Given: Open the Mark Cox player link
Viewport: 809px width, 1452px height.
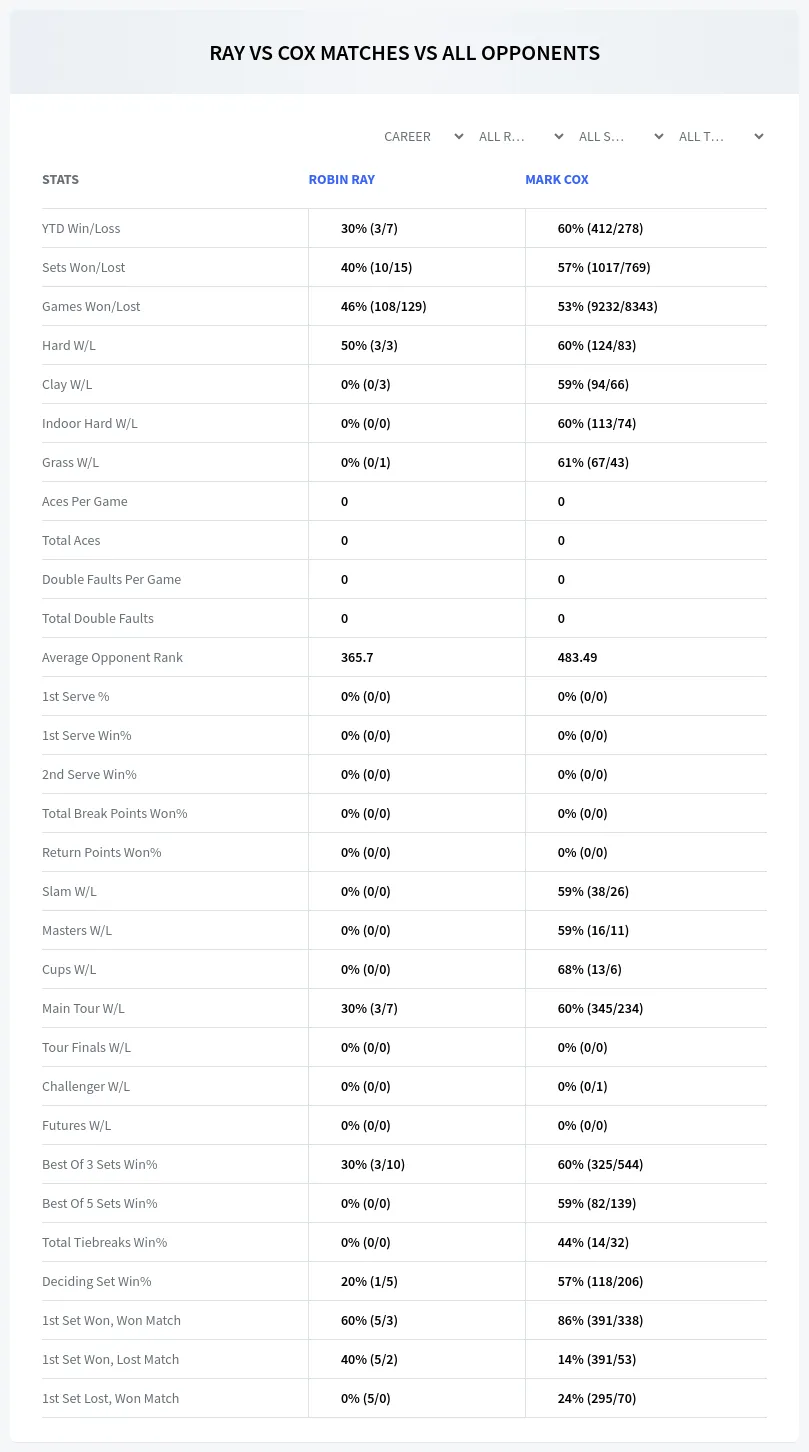Looking at the screenshot, I should (x=557, y=180).
